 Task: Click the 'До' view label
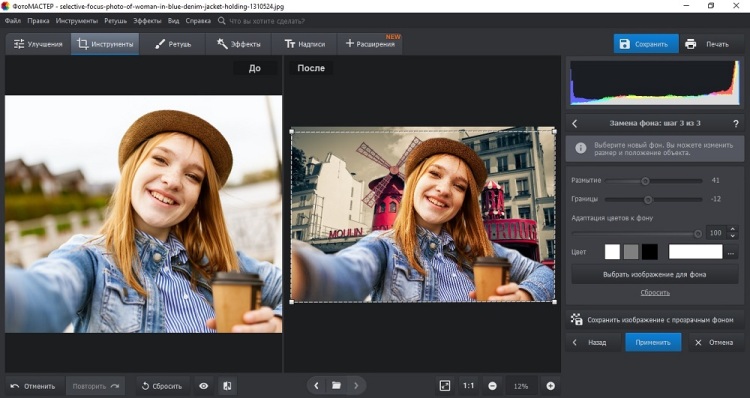[255, 68]
